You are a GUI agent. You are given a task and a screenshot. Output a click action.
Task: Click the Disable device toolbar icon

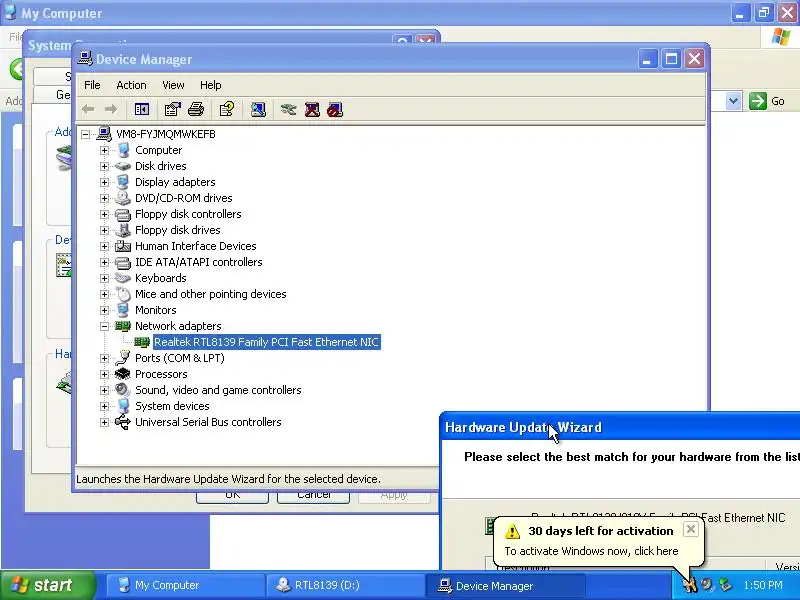point(335,109)
